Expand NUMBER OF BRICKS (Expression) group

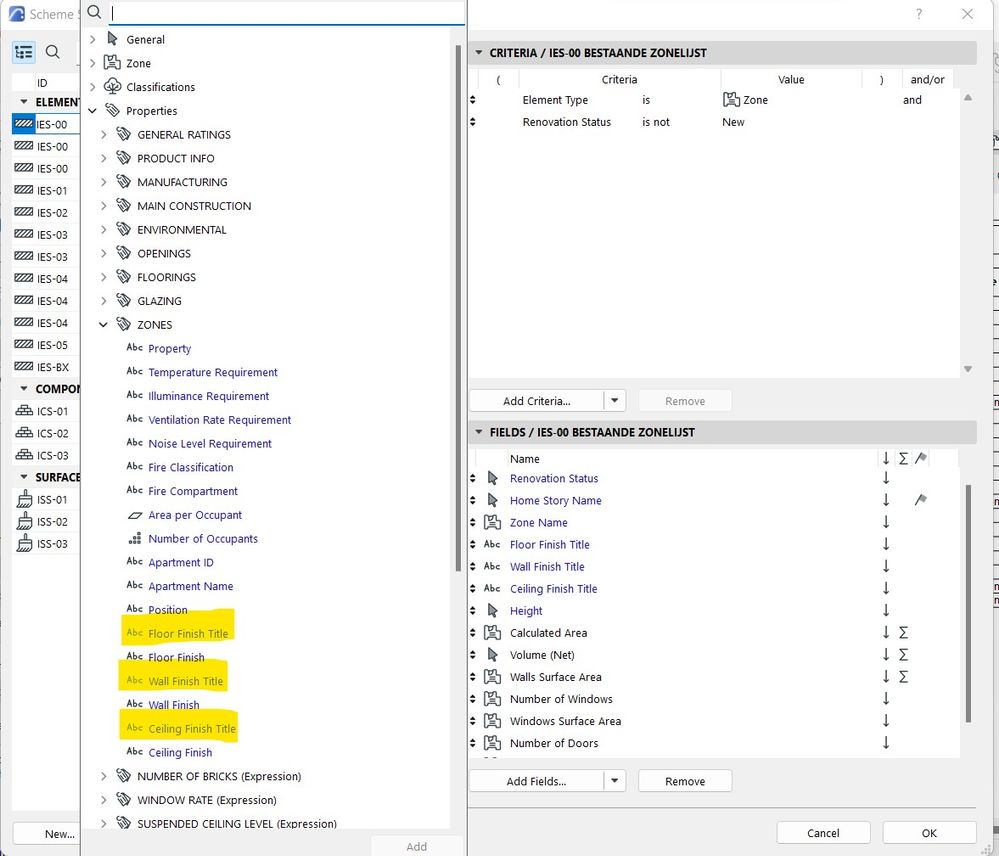pos(104,776)
